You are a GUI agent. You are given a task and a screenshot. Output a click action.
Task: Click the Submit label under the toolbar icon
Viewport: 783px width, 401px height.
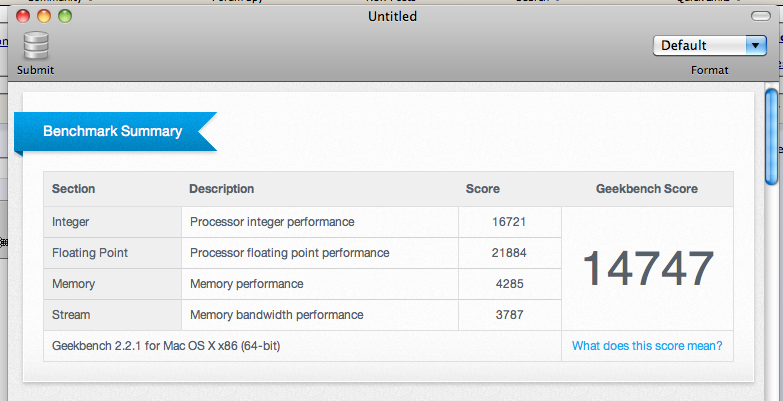point(36,70)
